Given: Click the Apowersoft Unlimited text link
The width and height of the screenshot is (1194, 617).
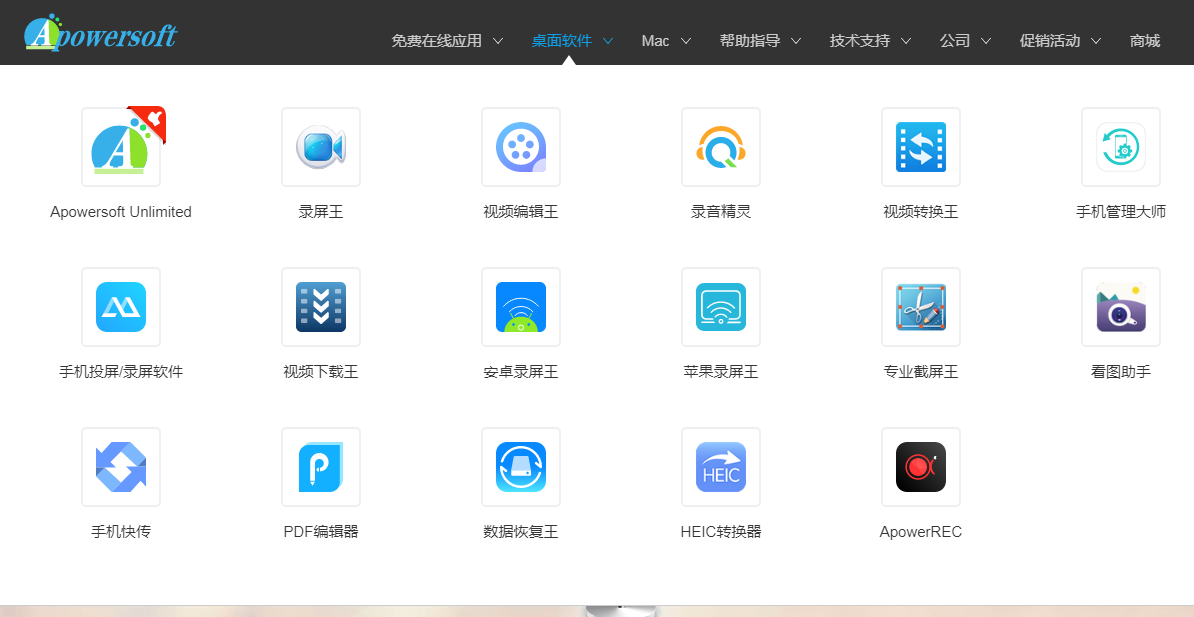Looking at the screenshot, I should (121, 212).
